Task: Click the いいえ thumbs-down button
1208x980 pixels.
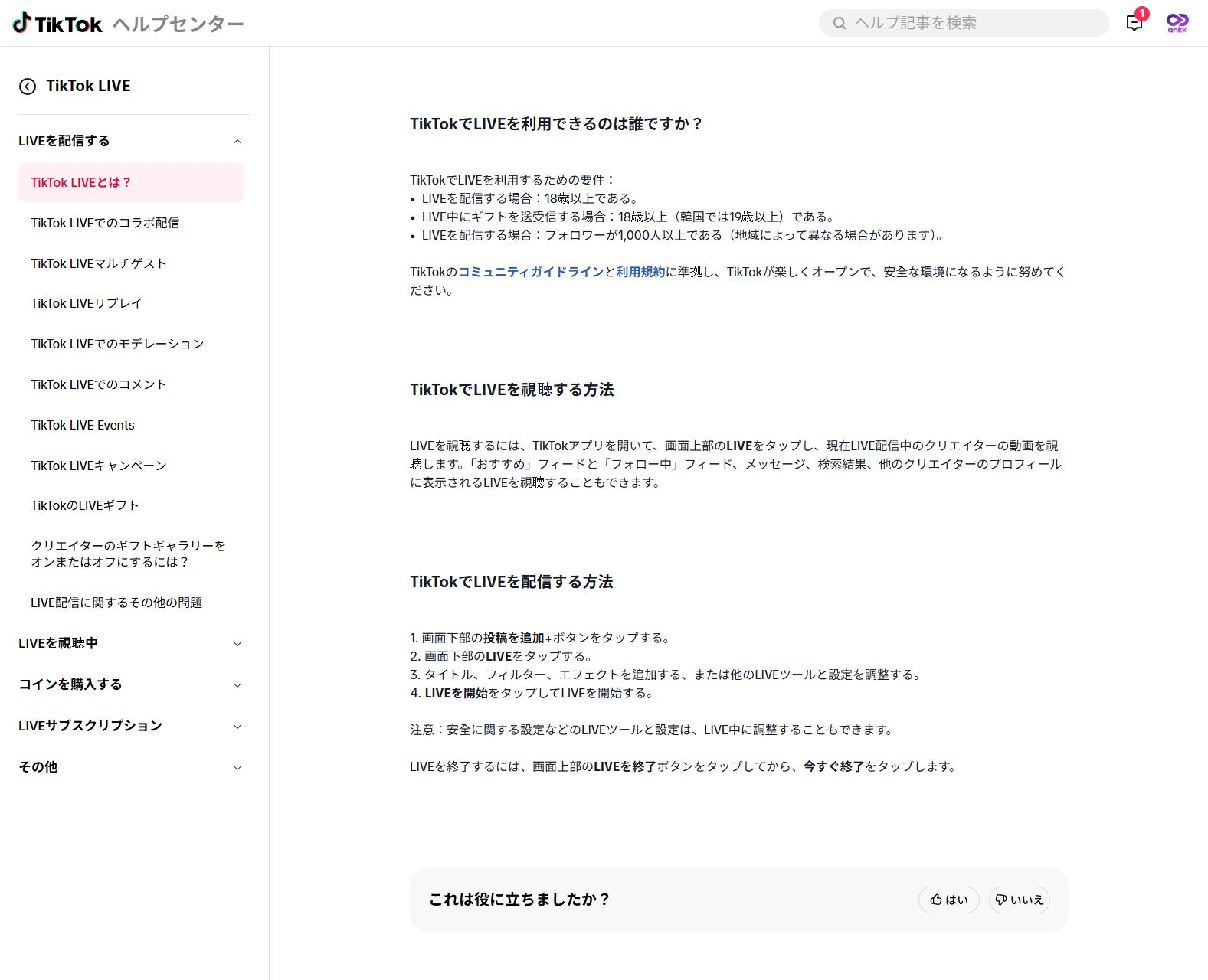Action: click(x=1020, y=900)
